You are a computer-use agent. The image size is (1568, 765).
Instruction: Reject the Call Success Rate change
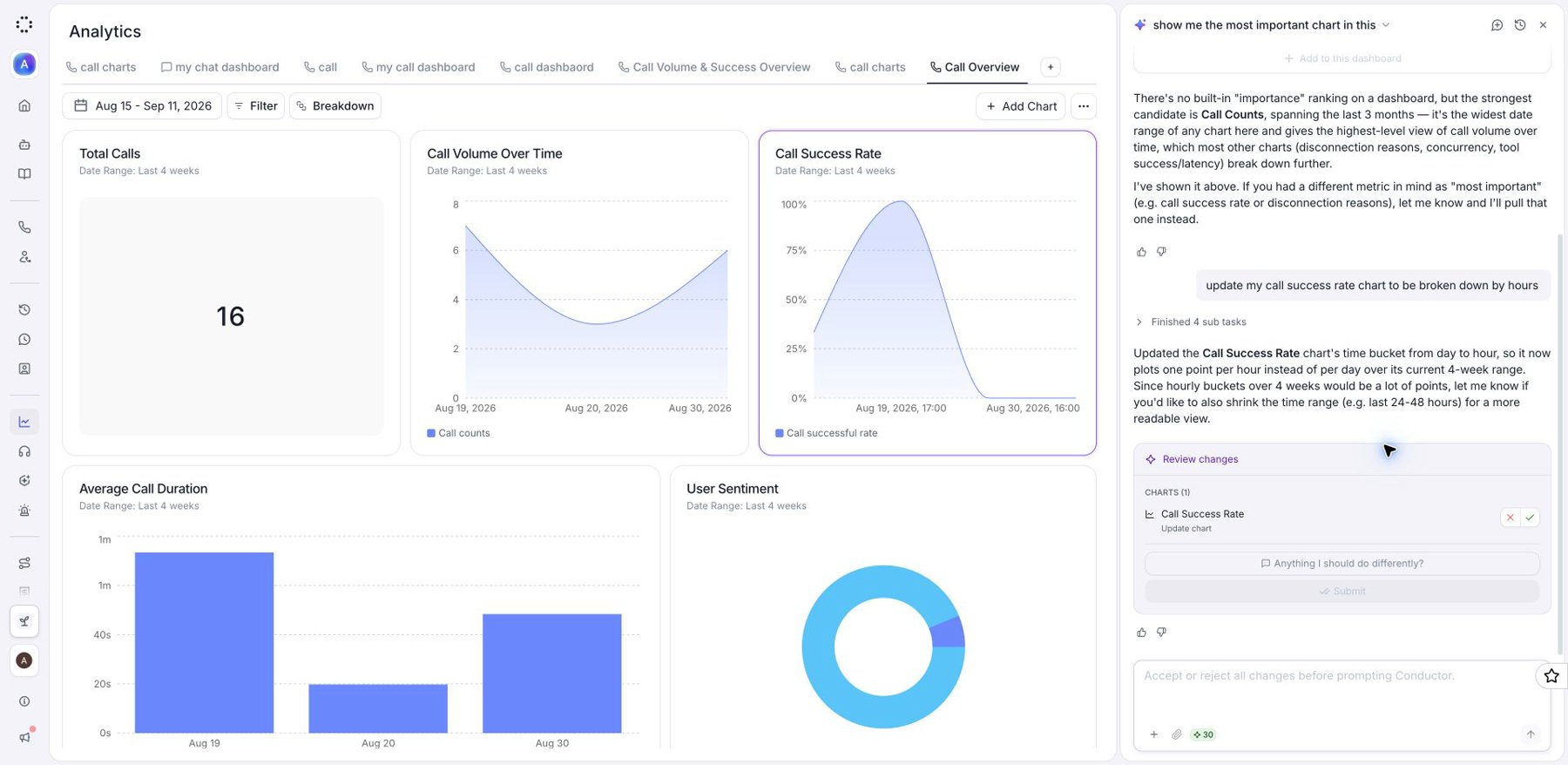click(1510, 518)
